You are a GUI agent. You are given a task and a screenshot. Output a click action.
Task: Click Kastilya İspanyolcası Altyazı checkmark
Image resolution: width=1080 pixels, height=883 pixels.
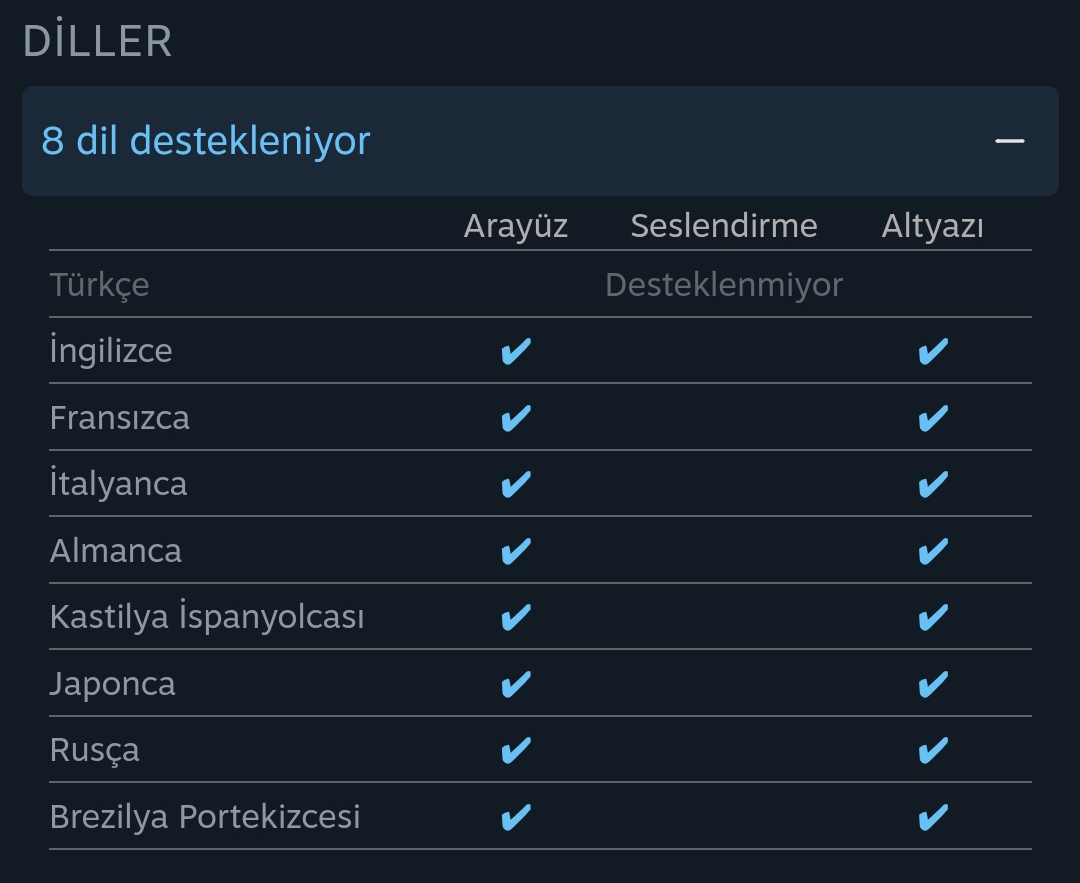click(x=932, y=618)
